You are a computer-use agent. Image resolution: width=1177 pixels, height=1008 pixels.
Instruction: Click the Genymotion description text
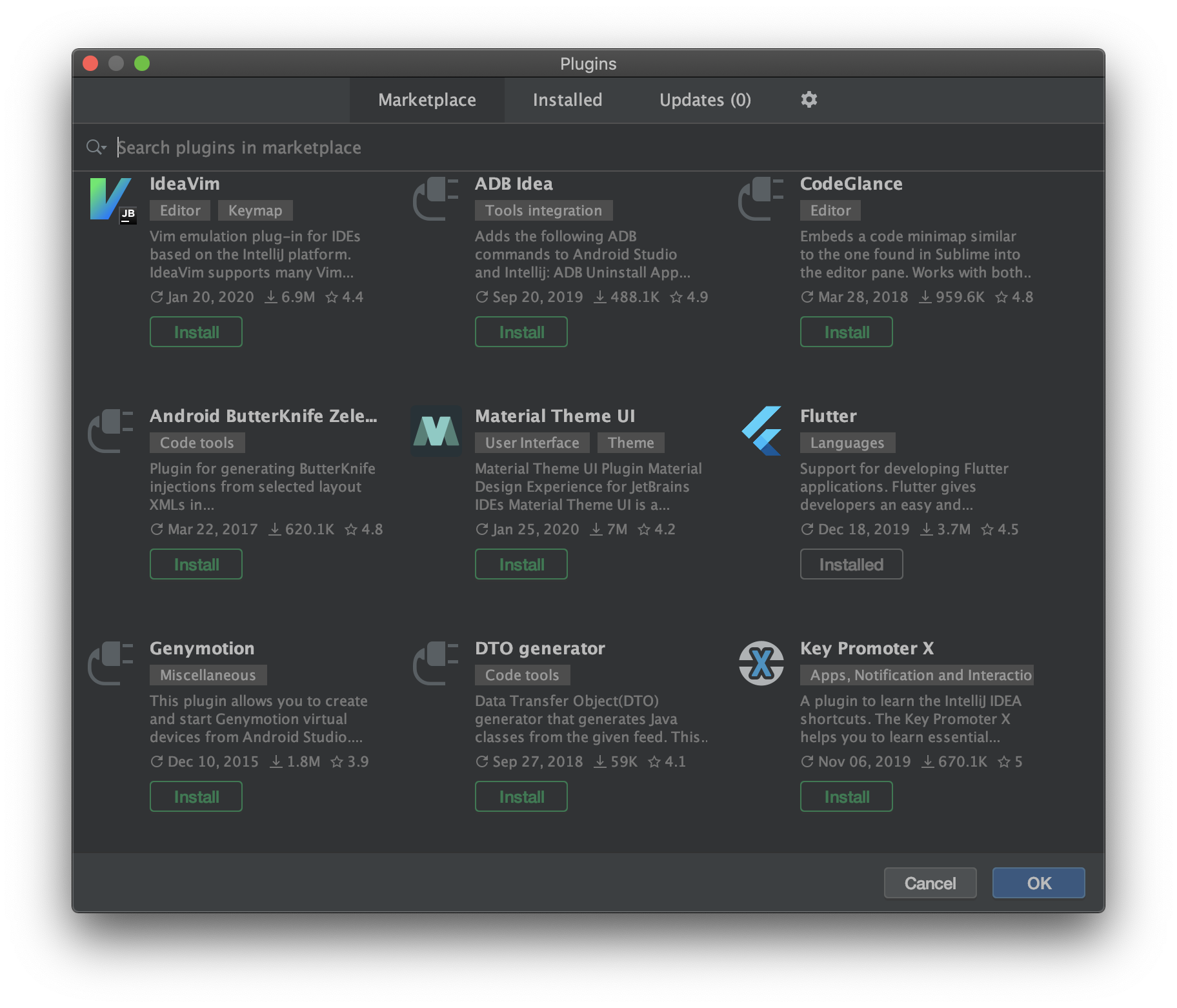pyautogui.click(x=258, y=719)
